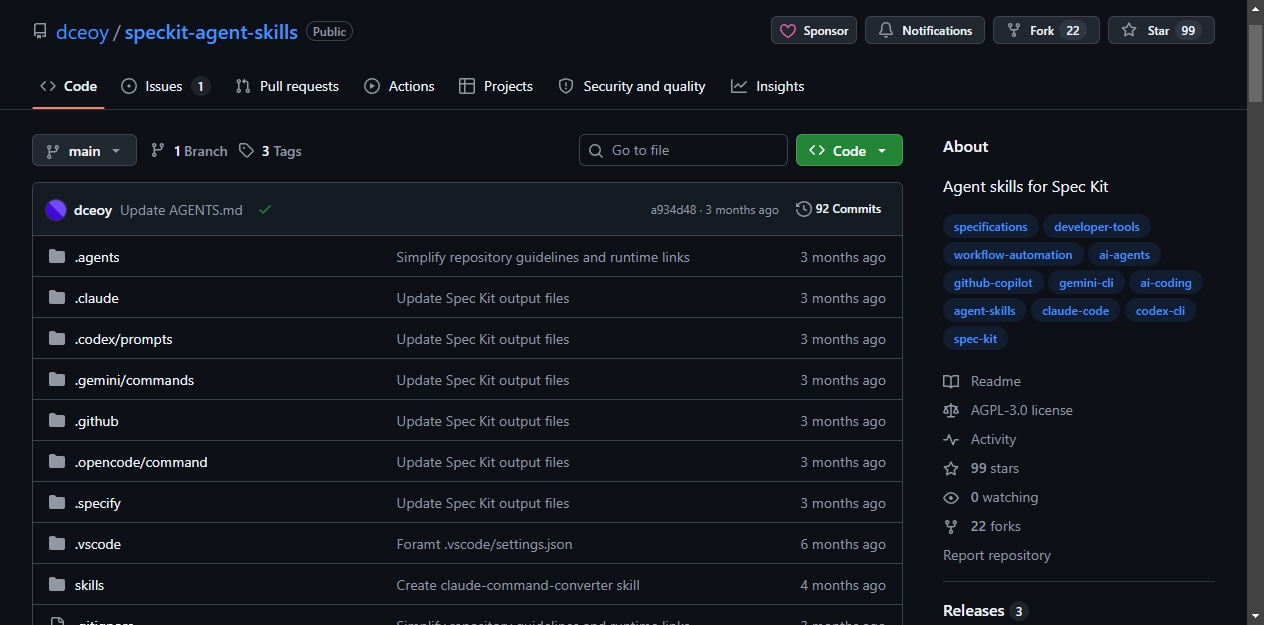
Task: Select the agent-skills topic tag
Action: click(x=984, y=311)
